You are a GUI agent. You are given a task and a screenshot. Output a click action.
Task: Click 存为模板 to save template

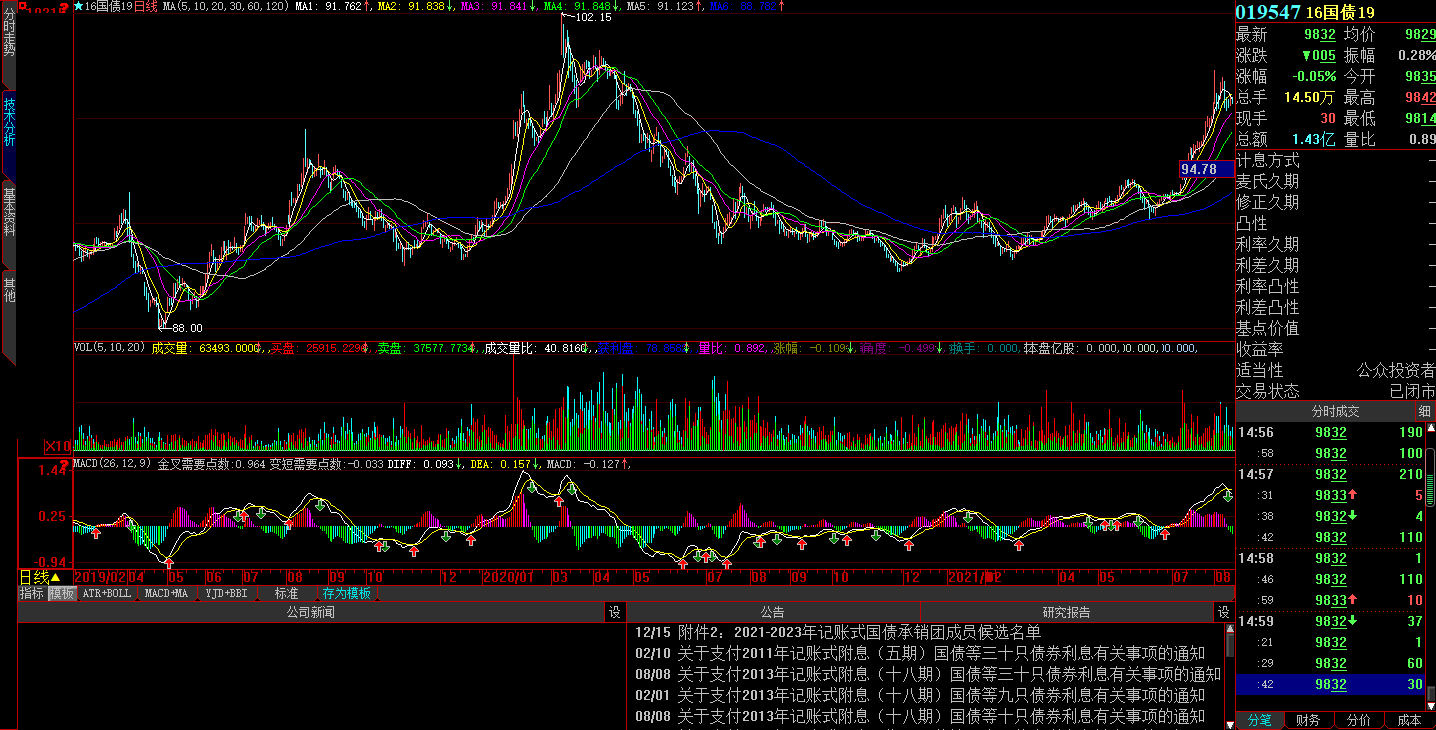coord(346,593)
